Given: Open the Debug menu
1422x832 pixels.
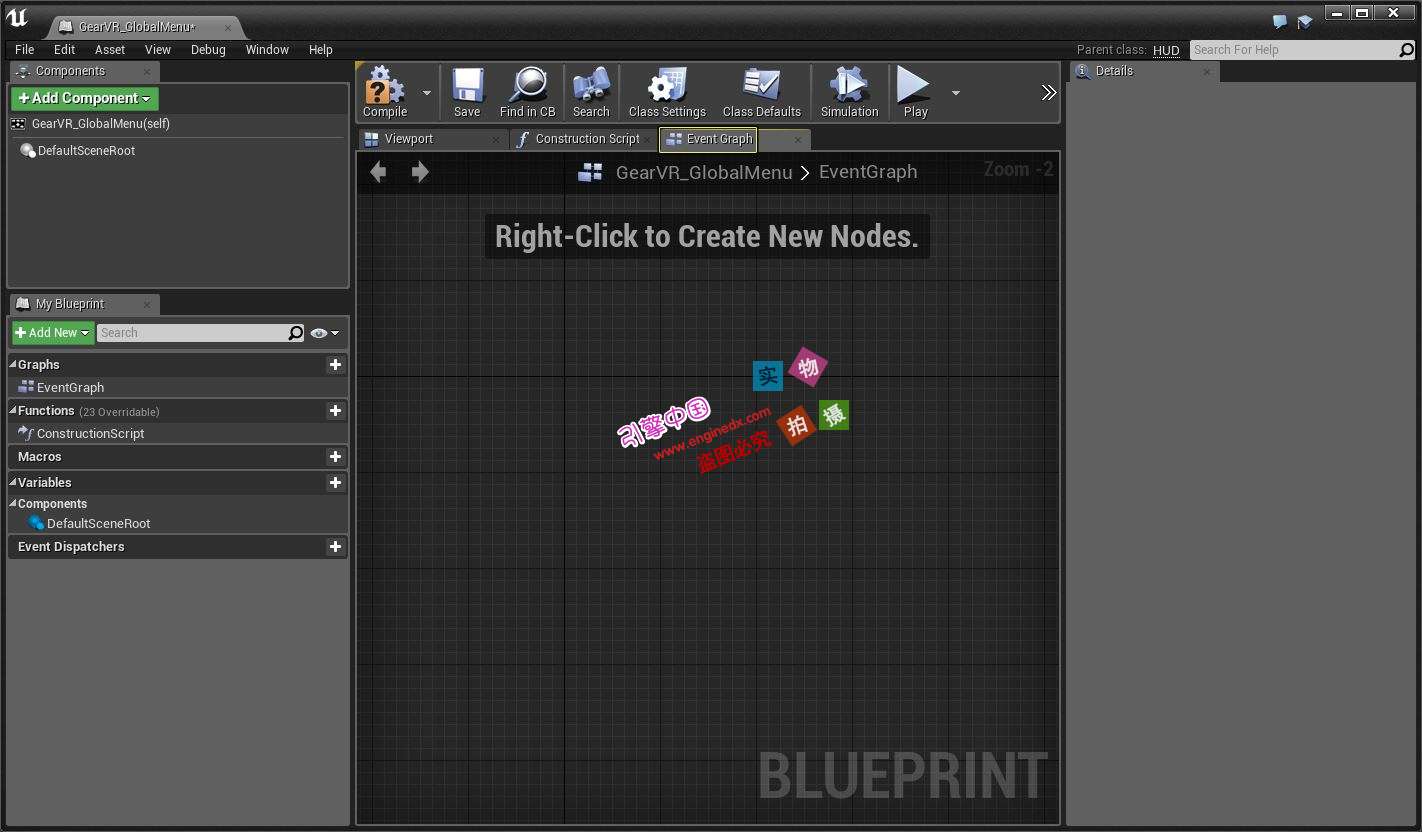Looking at the screenshot, I should [208, 49].
